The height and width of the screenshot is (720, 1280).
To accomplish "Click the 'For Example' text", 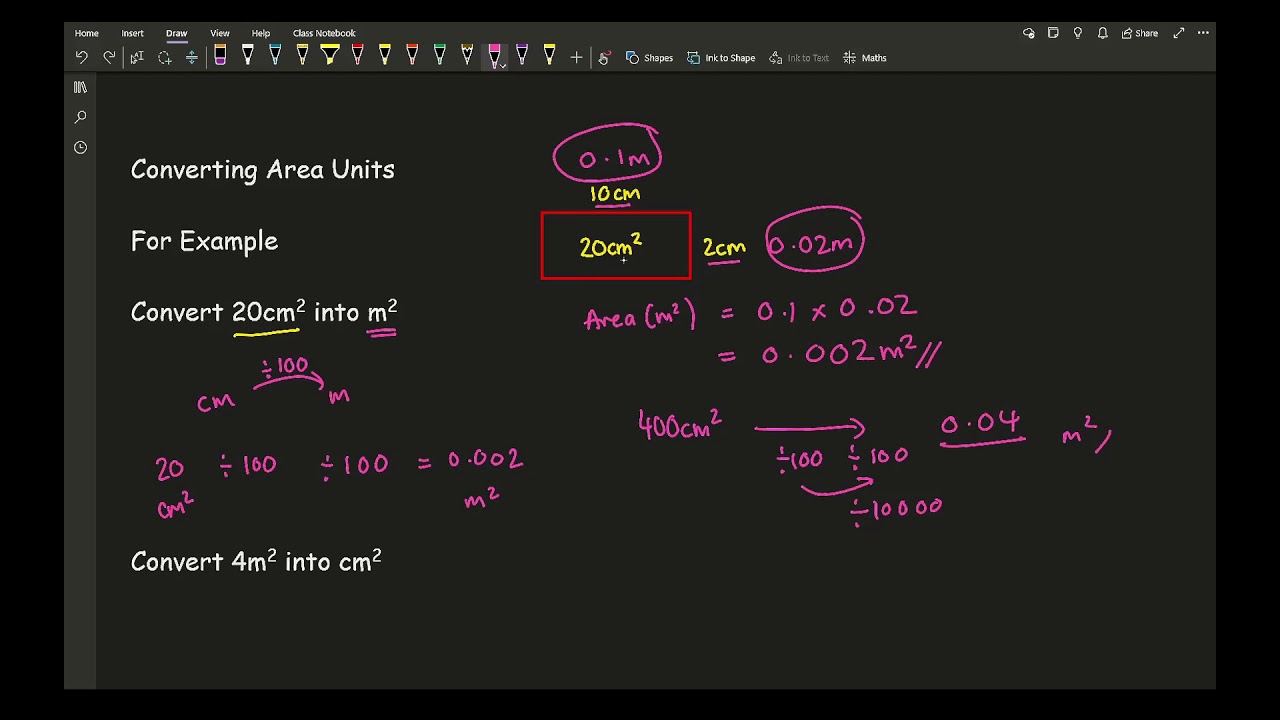I will [204, 241].
